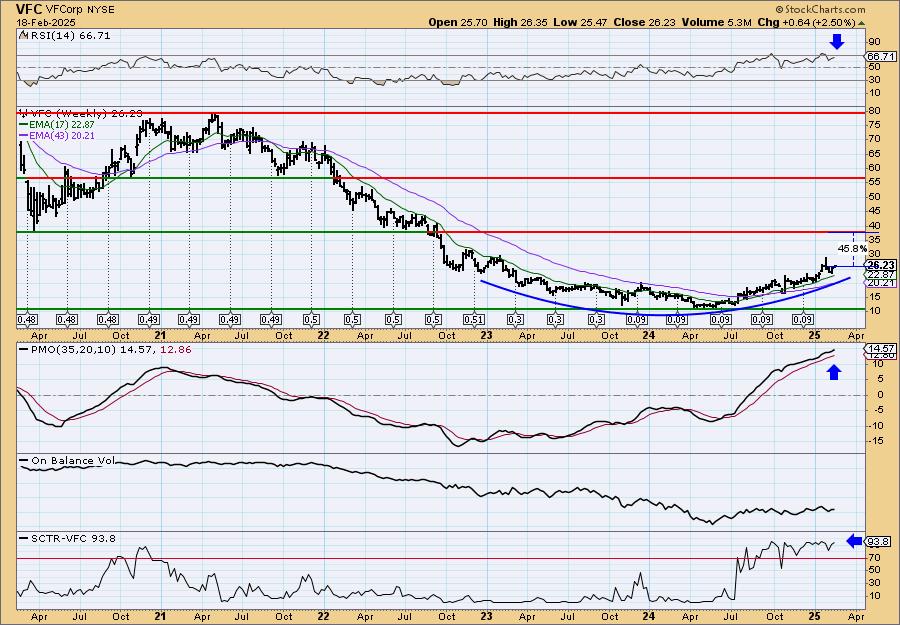Screen dimensions: 900x625
Task: Click the High 26.35 value
Action: click(x=521, y=23)
